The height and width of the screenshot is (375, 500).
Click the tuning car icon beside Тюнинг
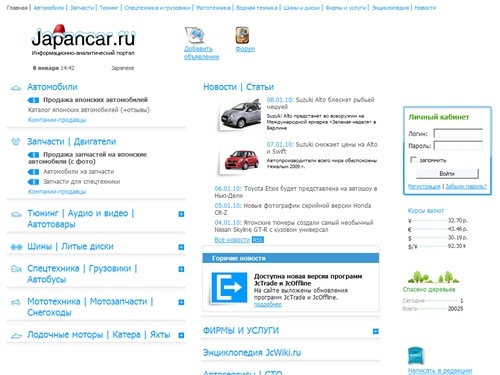(16, 214)
